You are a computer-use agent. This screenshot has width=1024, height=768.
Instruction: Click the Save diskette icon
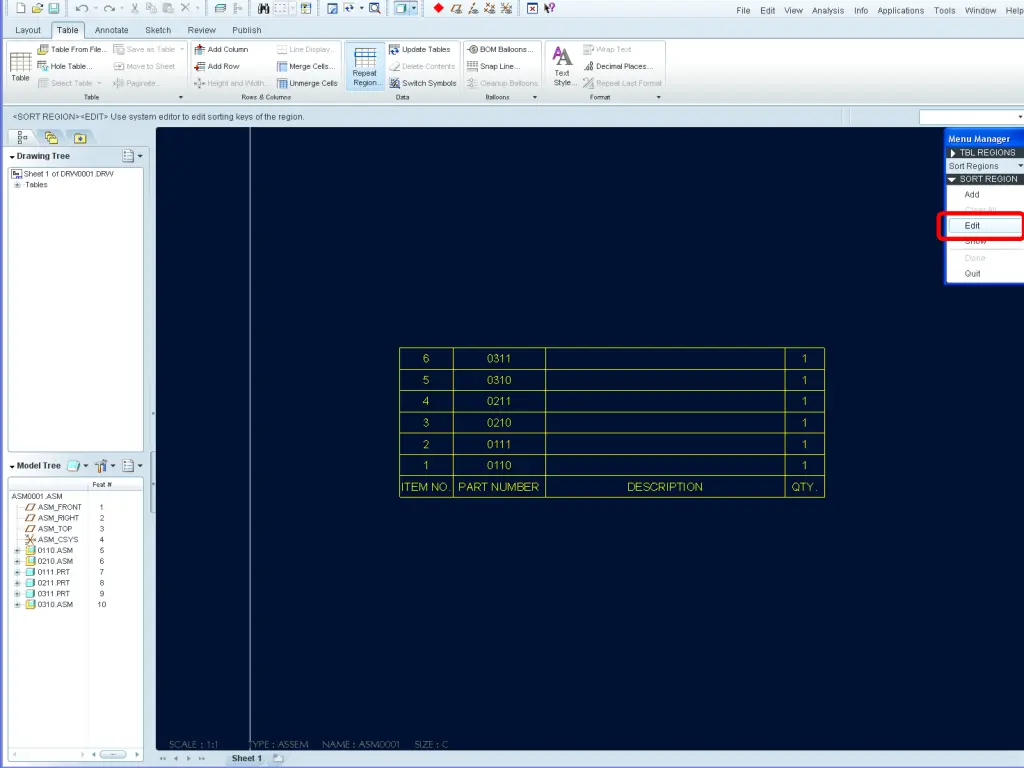(x=54, y=8)
